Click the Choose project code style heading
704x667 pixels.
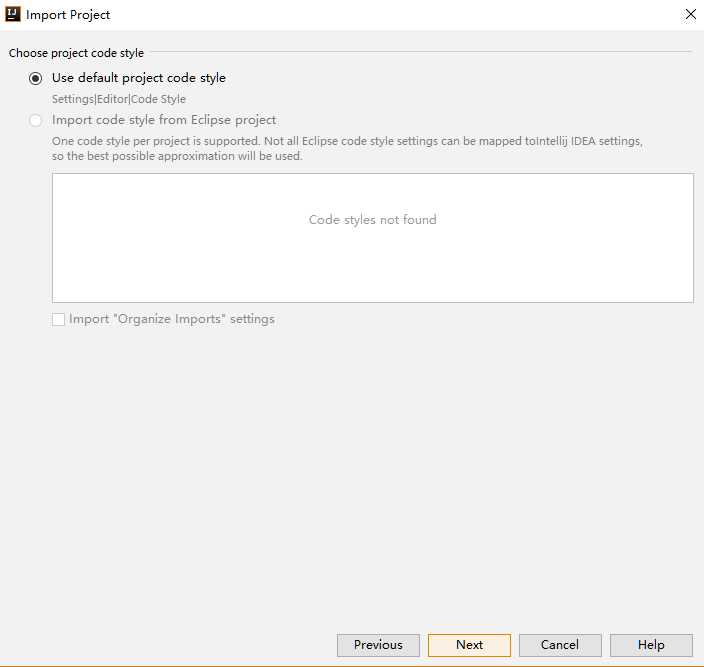pyautogui.click(x=76, y=53)
